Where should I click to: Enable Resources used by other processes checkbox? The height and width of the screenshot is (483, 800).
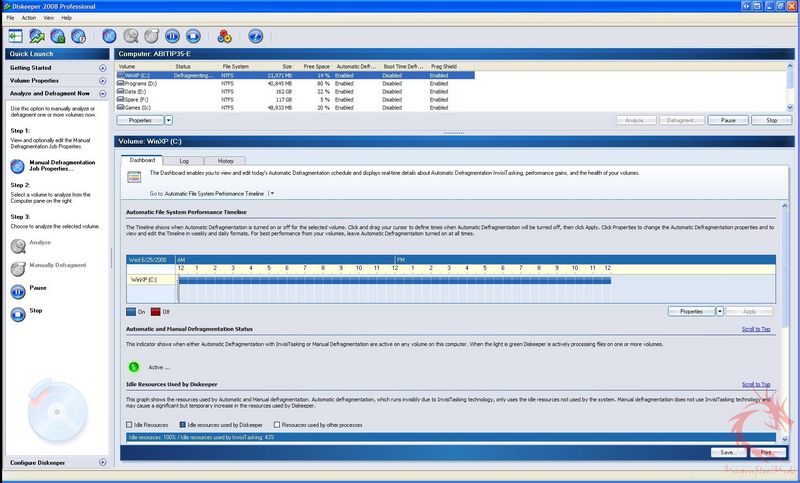[x=277, y=424]
